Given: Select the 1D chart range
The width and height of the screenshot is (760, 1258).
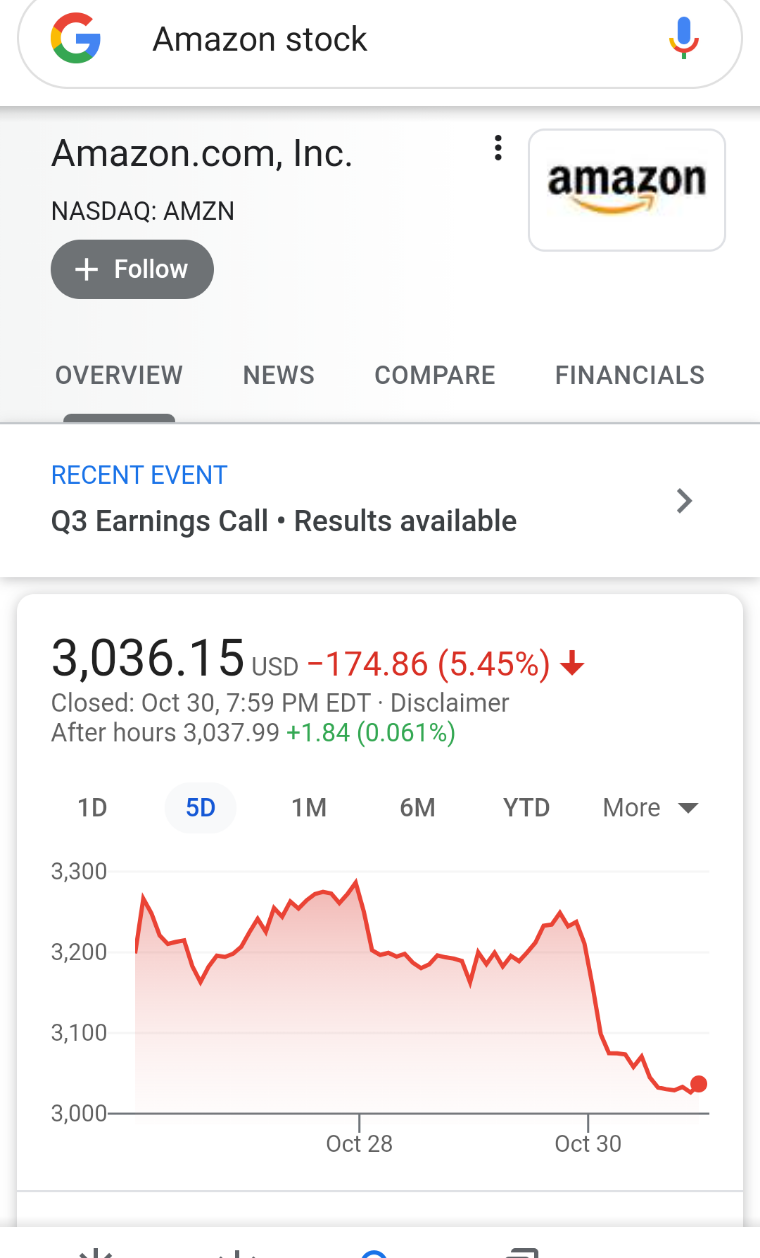Looking at the screenshot, I should pos(92,808).
